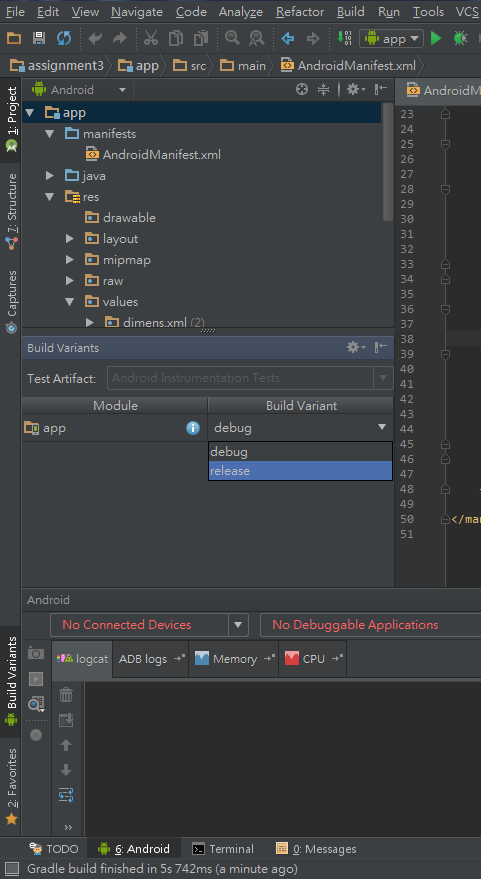This screenshot has width=481, height=879.
Task: Switch to the CPU tab
Action: [x=313, y=659]
